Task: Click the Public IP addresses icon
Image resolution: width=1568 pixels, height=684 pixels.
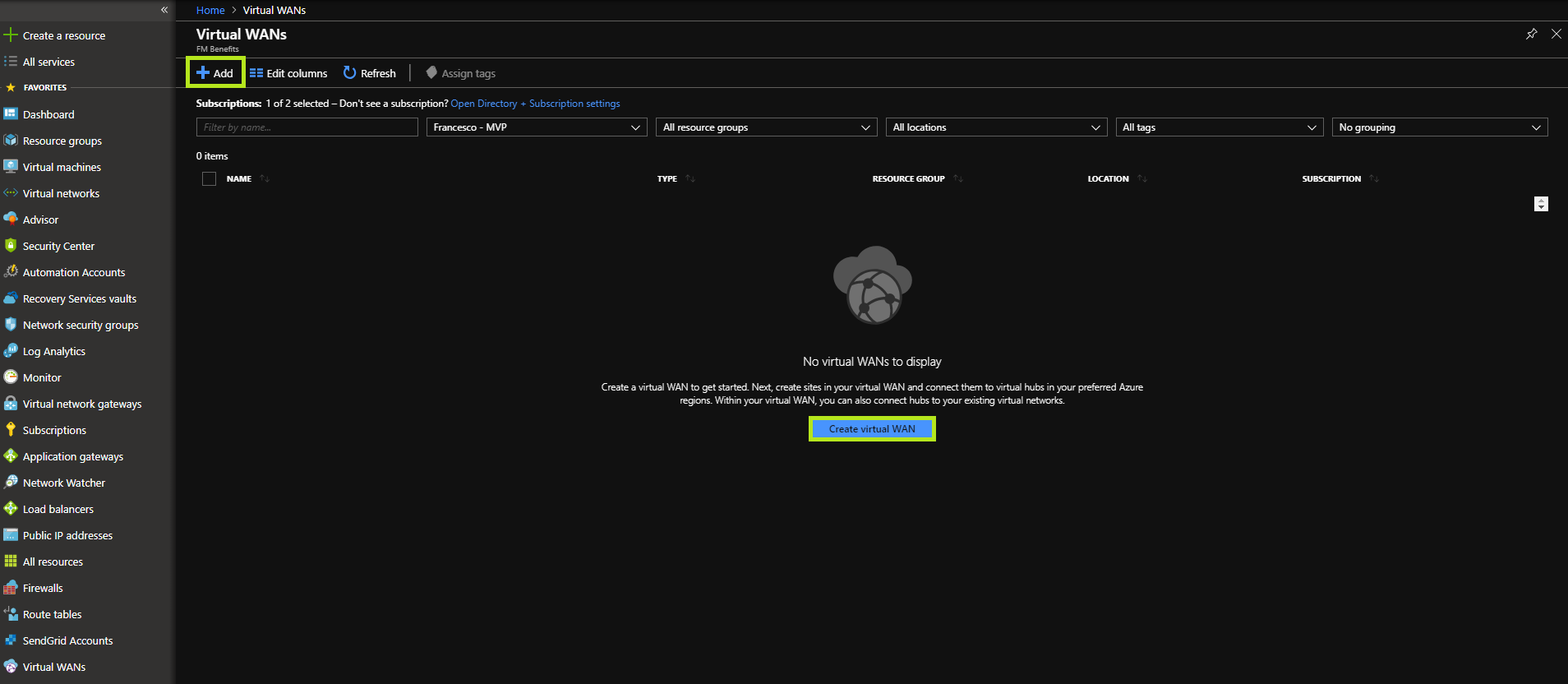Action: pos(11,535)
